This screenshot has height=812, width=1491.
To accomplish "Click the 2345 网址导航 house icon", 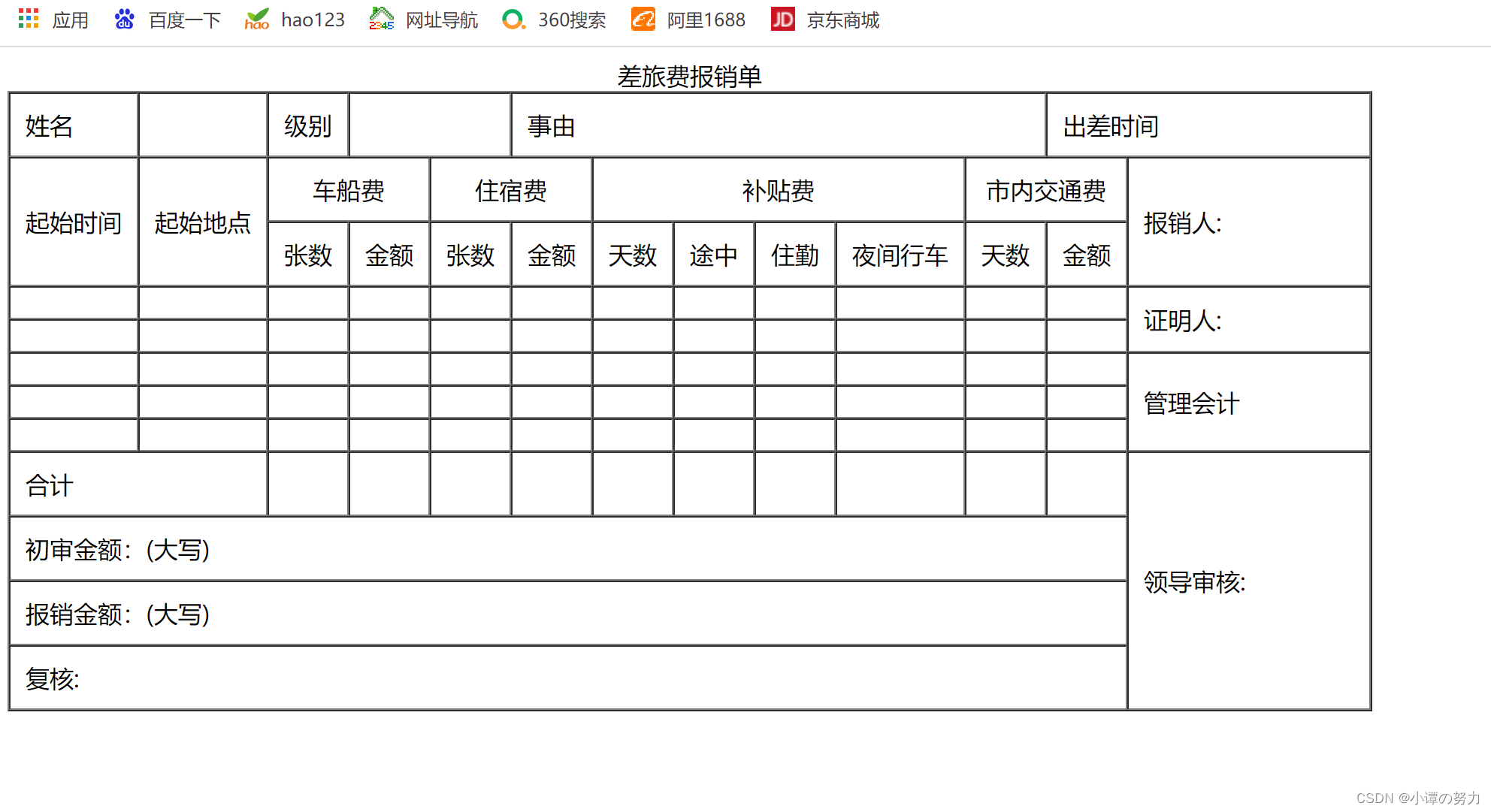I will pos(382,20).
